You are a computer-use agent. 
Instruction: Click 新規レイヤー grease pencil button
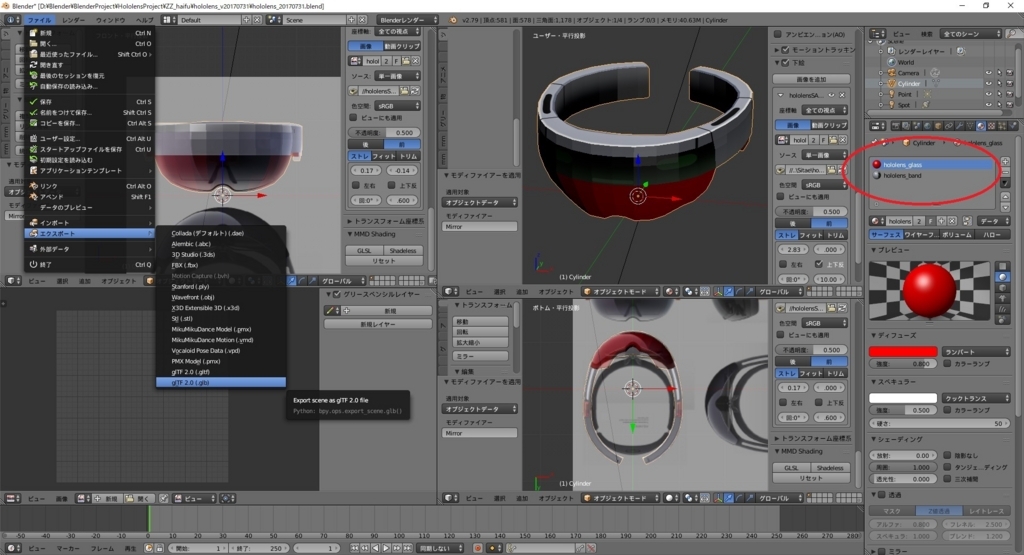tap(378, 324)
